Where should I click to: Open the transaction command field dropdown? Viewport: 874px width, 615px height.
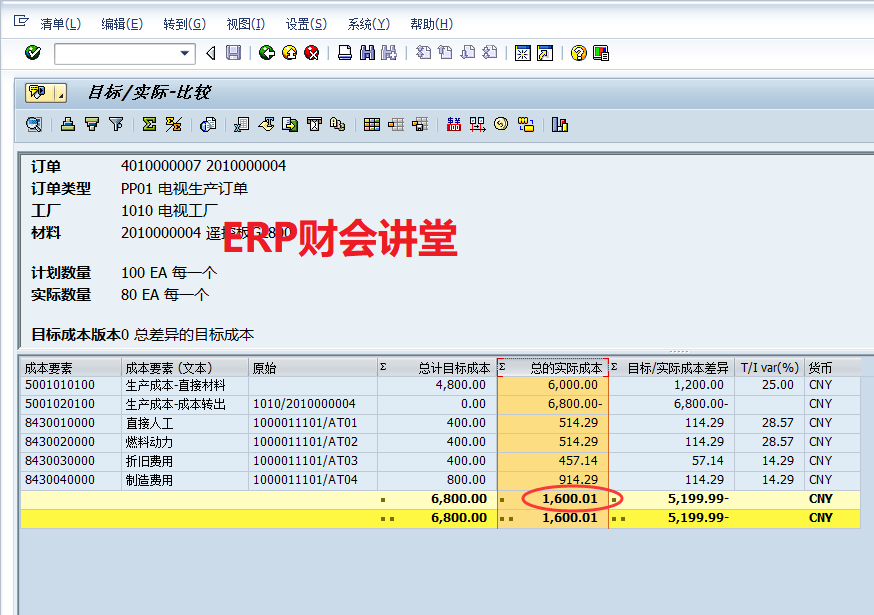pos(185,53)
